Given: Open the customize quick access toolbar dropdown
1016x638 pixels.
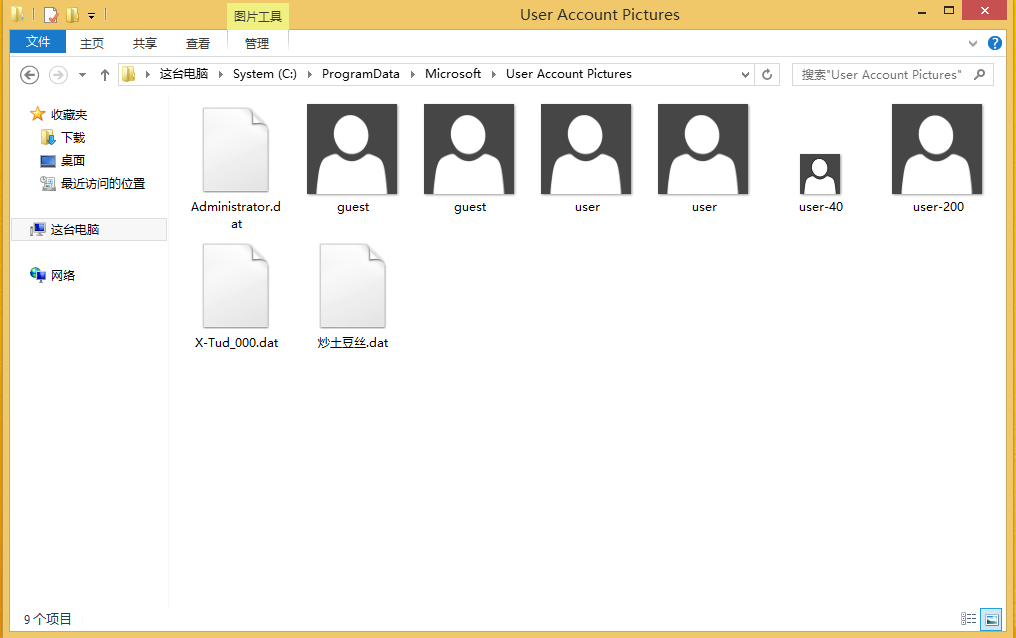Looking at the screenshot, I should tap(91, 16).
